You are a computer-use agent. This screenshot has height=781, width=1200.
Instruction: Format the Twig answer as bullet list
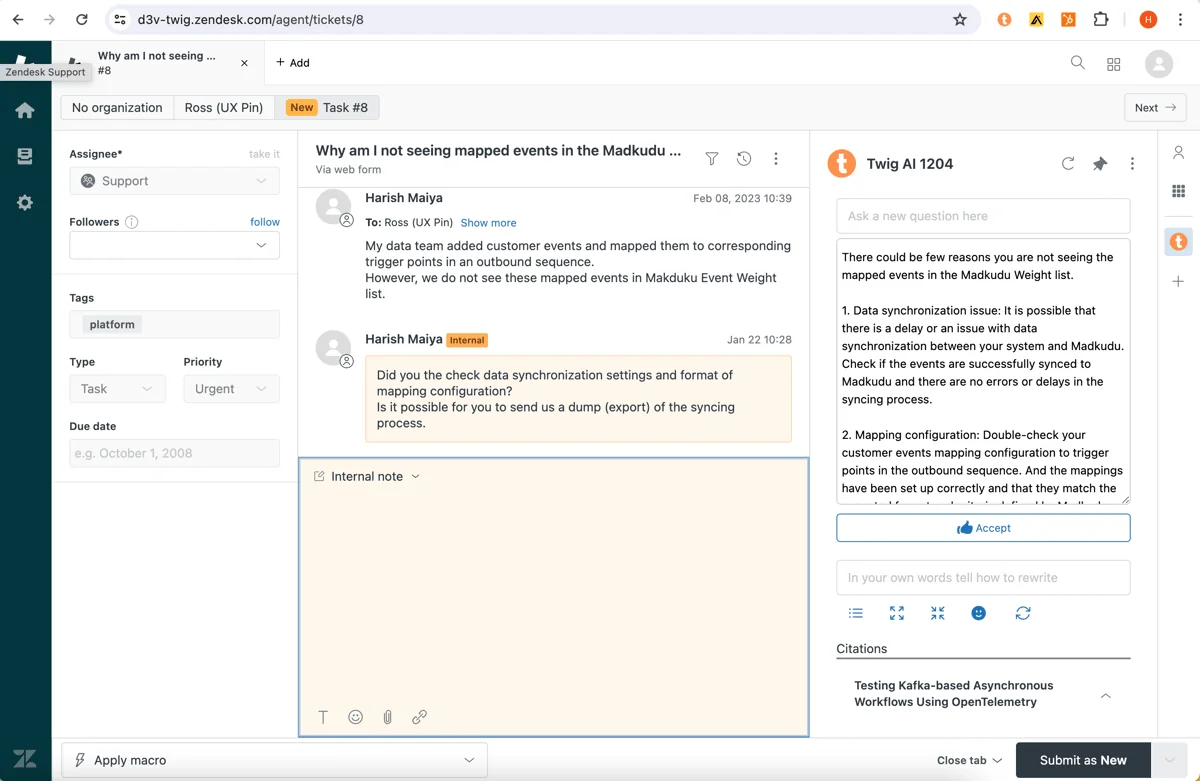pyautogui.click(x=856, y=613)
